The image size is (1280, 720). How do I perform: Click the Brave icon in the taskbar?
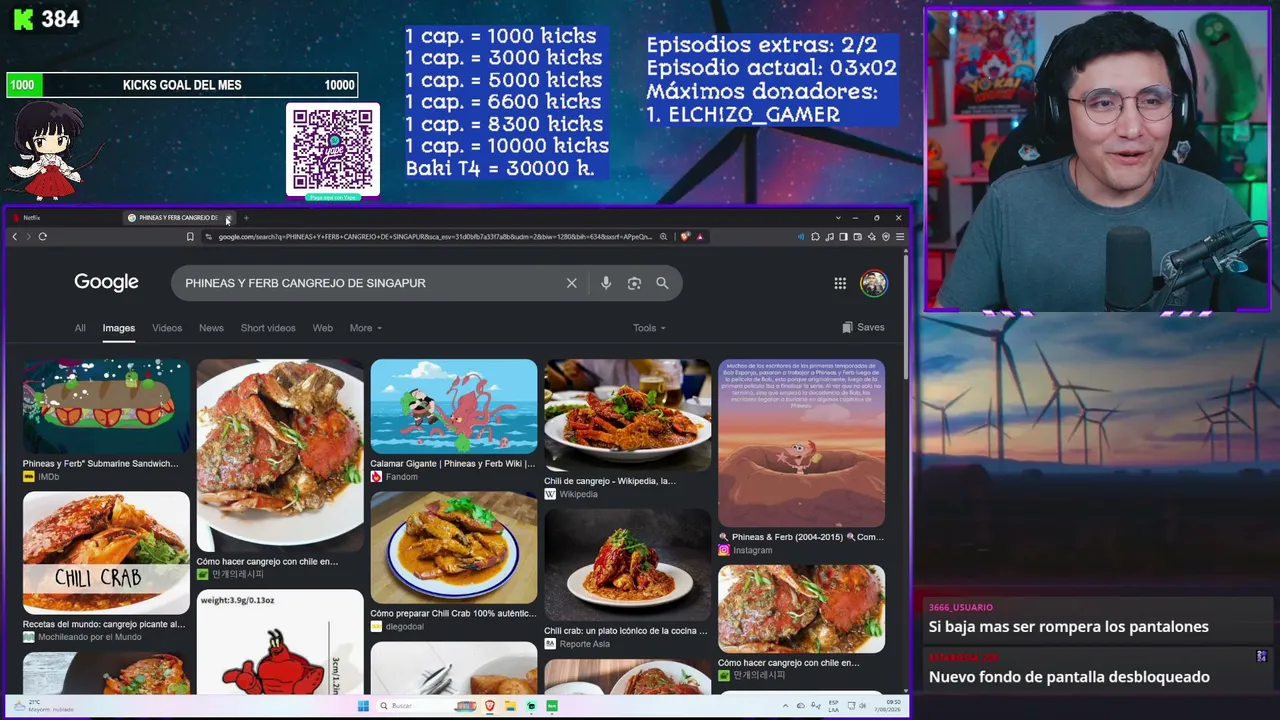(x=490, y=706)
